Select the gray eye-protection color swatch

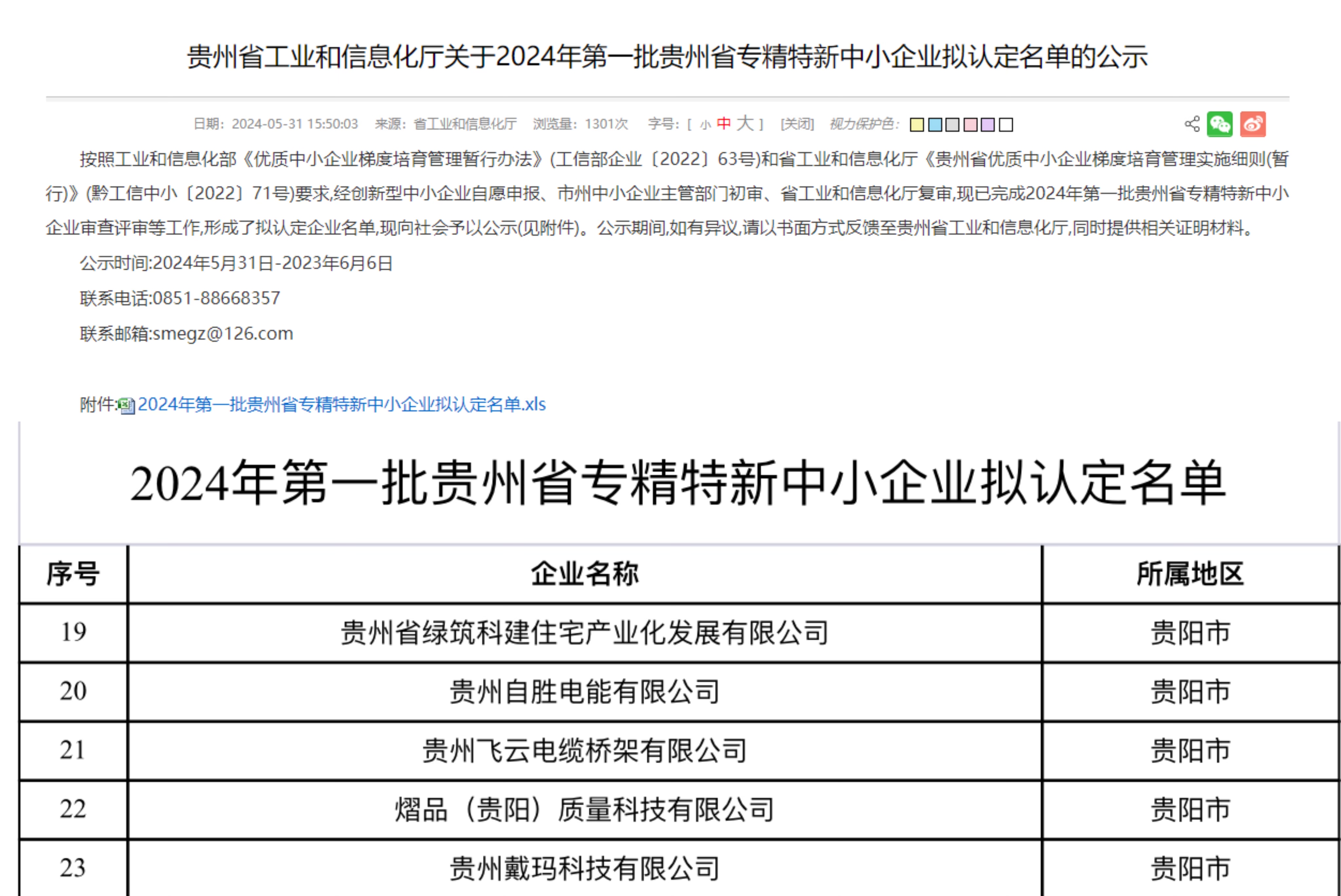(952, 125)
